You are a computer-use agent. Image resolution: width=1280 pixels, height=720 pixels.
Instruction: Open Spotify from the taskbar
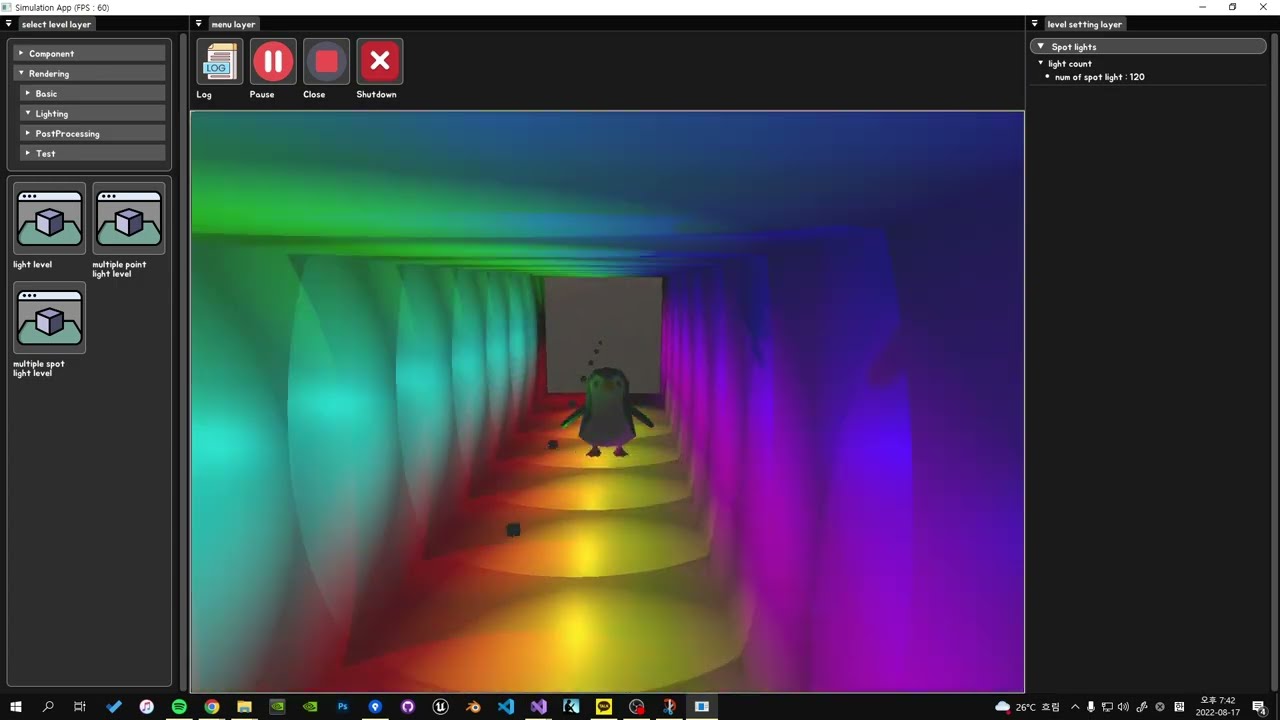click(179, 706)
